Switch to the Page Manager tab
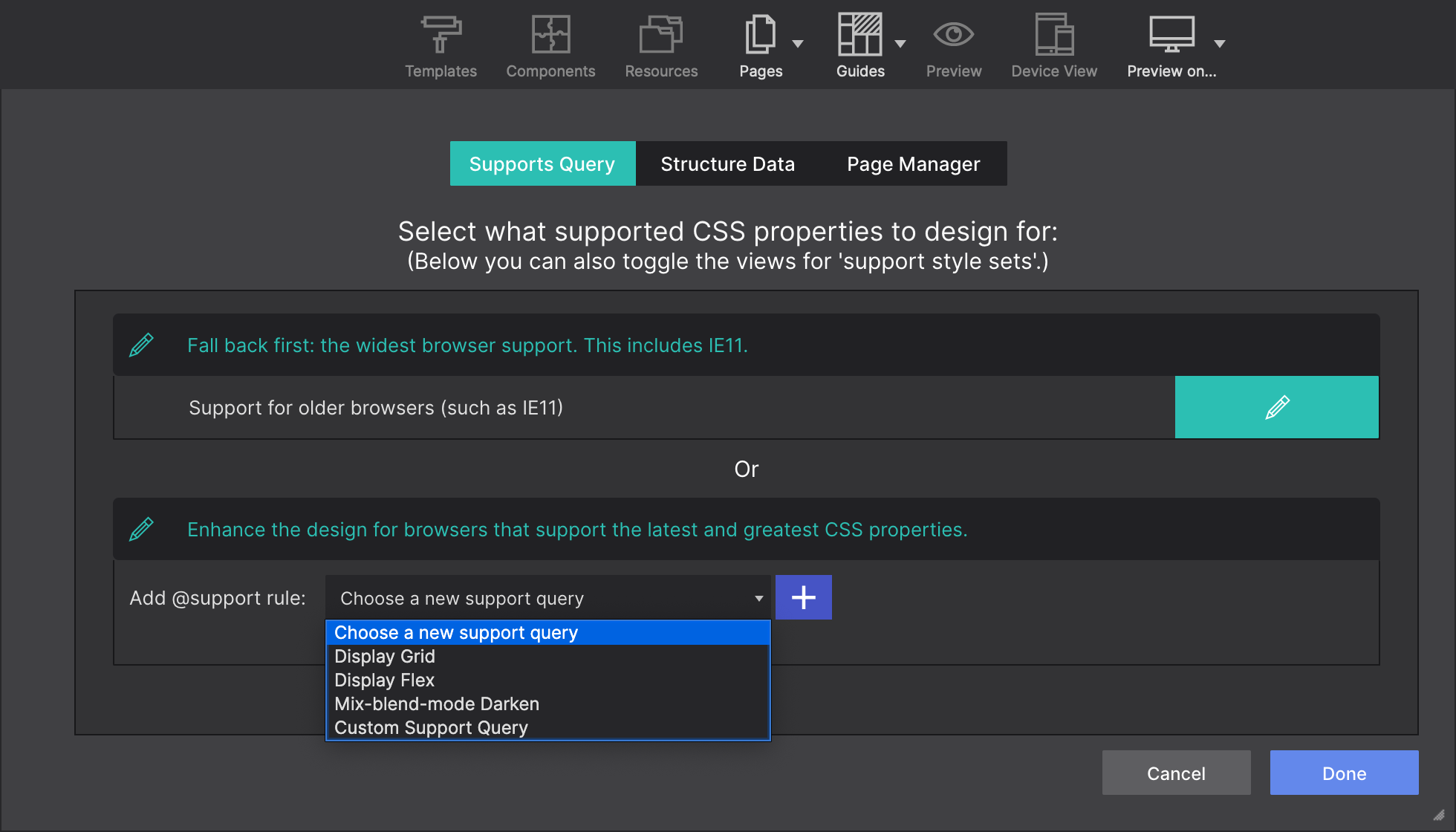The image size is (1456, 832). pos(914,163)
